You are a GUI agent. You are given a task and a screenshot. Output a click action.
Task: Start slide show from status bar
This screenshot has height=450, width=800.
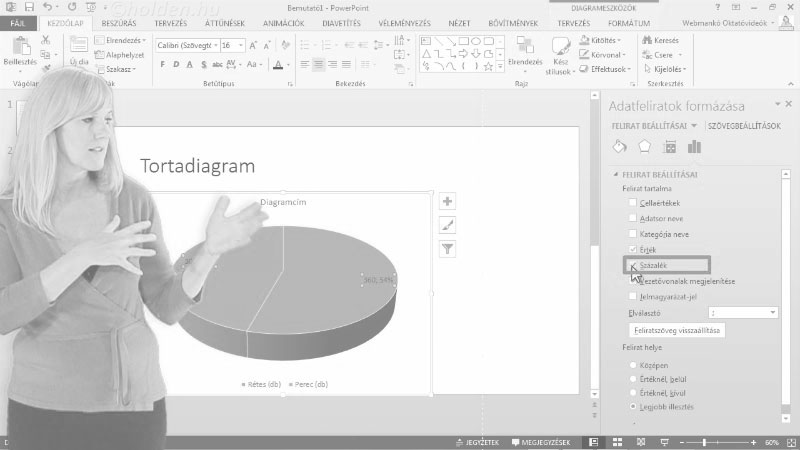click(x=664, y=442)
